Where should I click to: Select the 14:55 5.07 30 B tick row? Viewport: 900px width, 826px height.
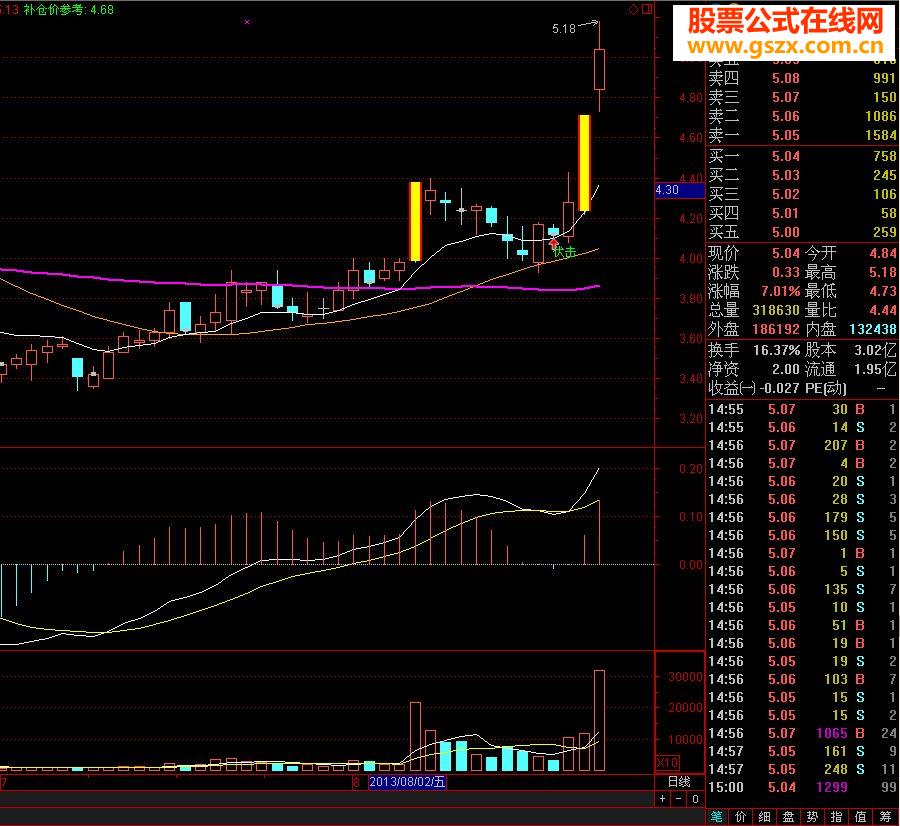tap(802, 409)
